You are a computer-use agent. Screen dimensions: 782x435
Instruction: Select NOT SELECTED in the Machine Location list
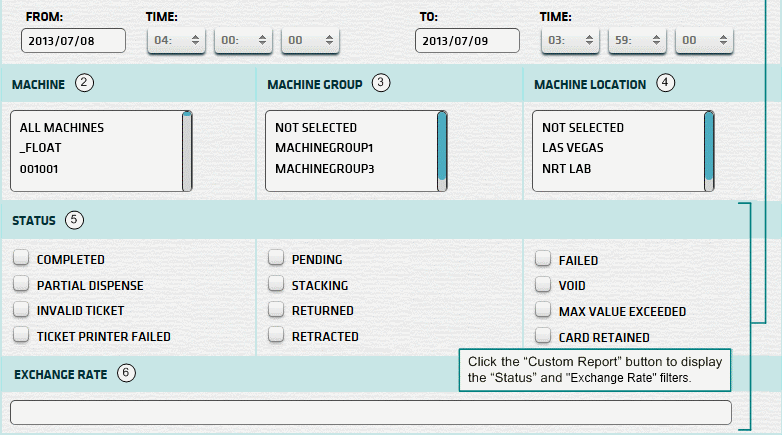583,128
